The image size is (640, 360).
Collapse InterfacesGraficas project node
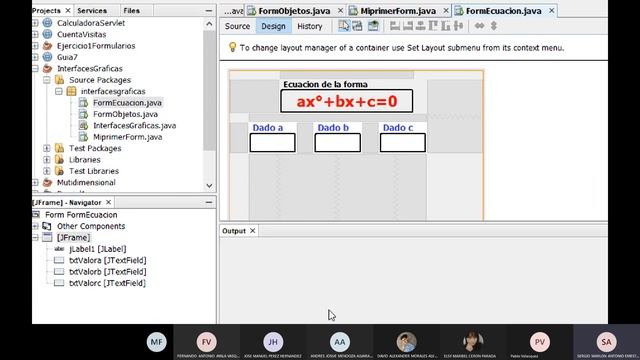tap(36, 69)
